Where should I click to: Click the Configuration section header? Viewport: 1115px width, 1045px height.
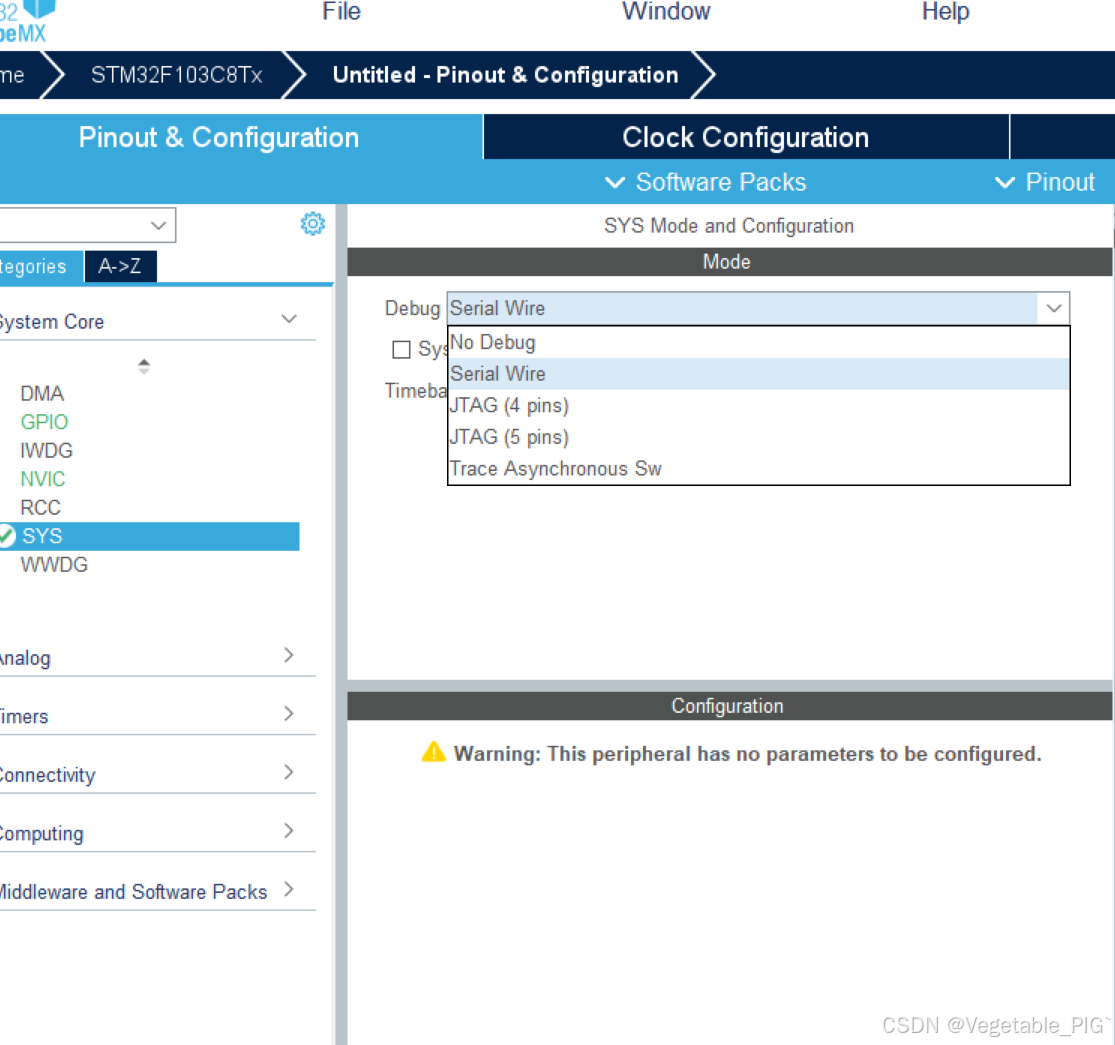tap(730, 706)
